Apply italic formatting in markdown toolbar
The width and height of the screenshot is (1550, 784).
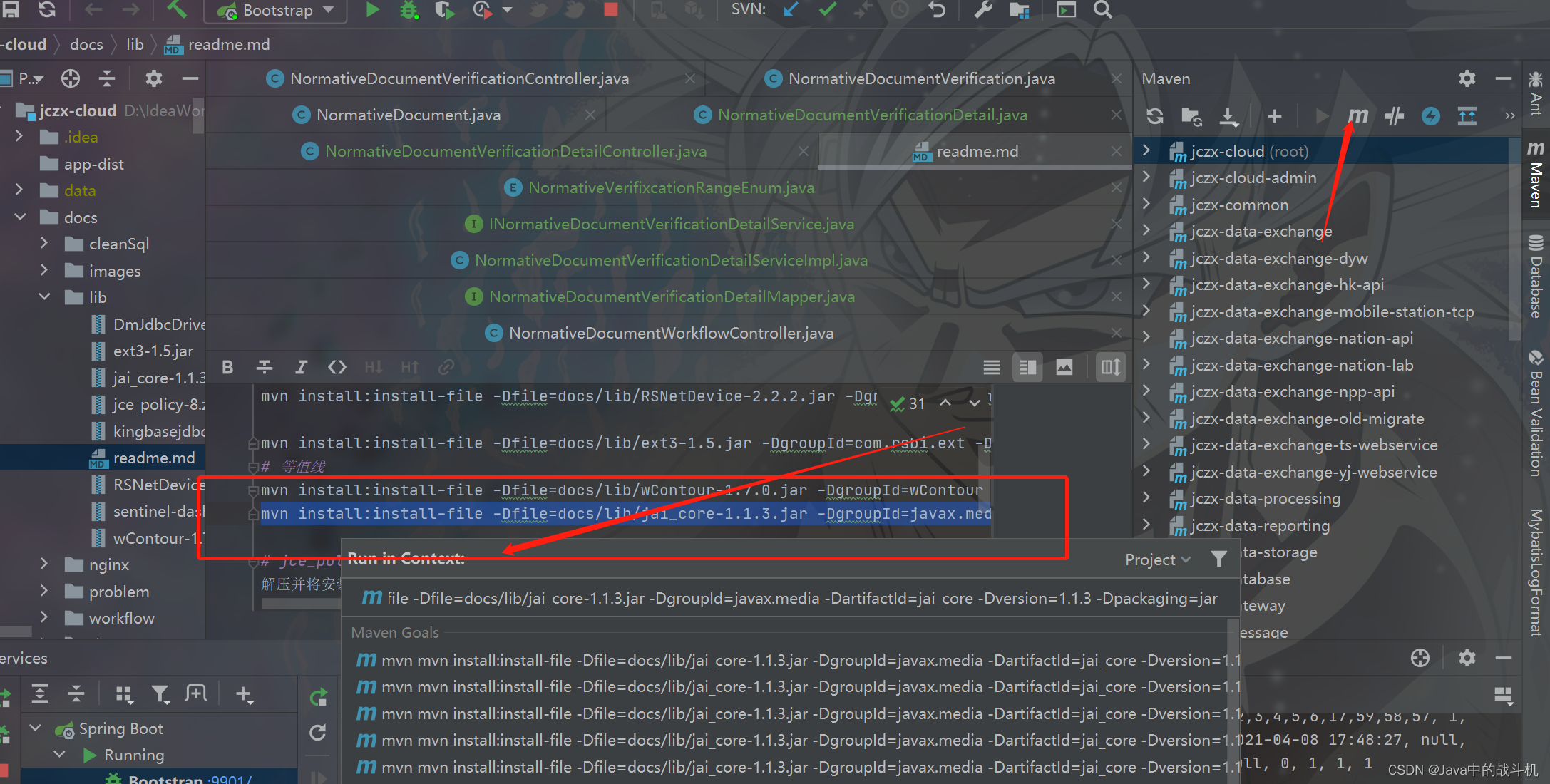pyautogui.click(x=301, y=367)
